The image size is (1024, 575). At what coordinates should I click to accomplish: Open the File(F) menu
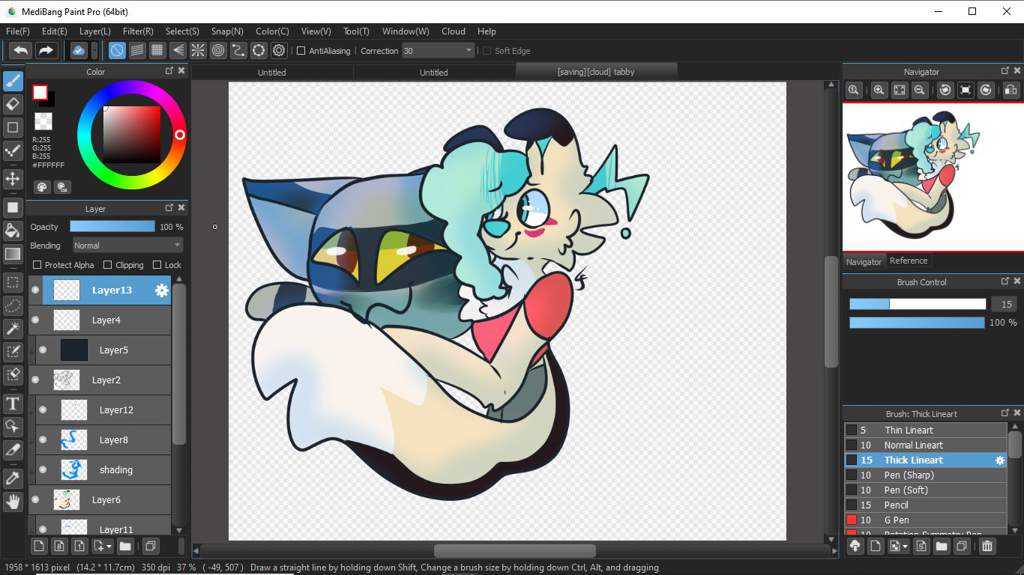pyautogui.click(x=18, y=31)
